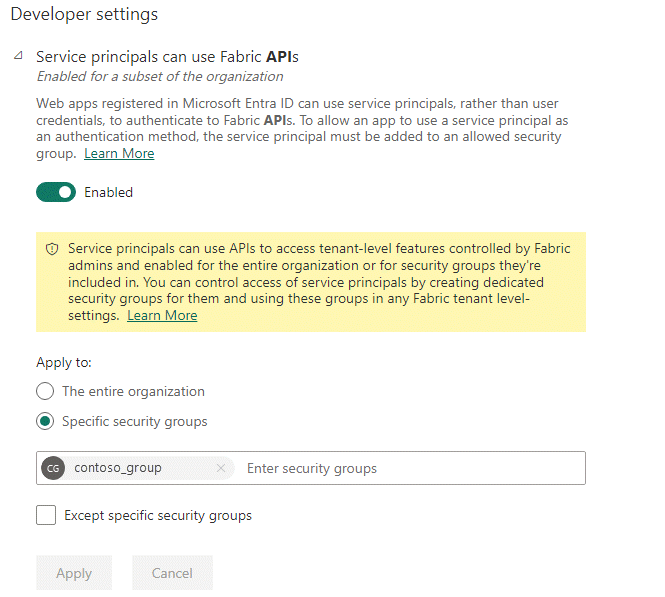Toggle the Enabled switch off
This screenshot has height=597, width=665.
point(56,192)
